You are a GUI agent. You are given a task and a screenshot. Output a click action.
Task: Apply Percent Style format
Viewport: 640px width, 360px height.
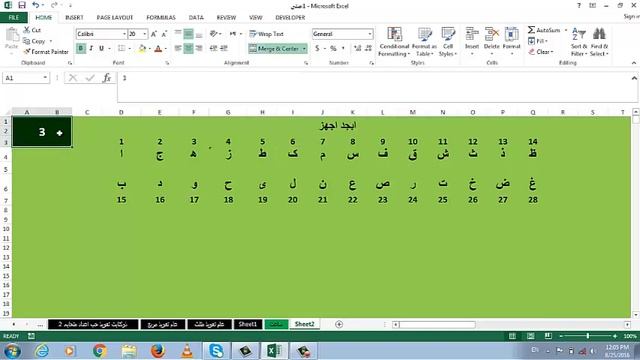click(x=333, y=48)
